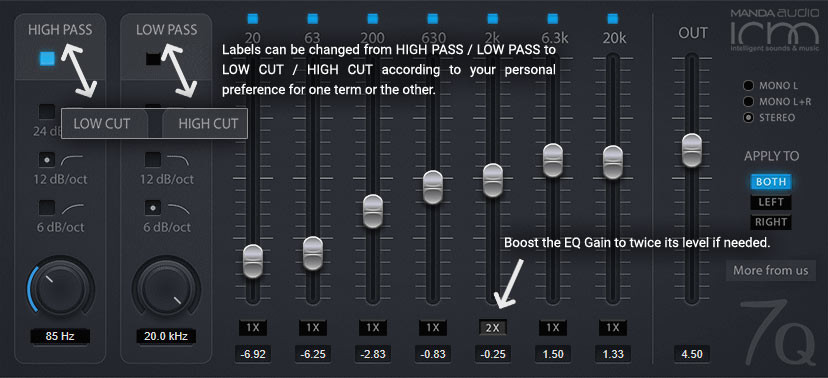The image size is (828, 378).
Task: Apply EQ to RIGHT channel only
Action: [771, 222]
